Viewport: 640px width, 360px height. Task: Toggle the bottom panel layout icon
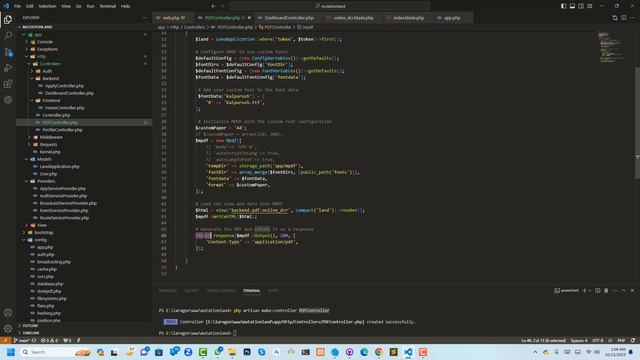572,6
